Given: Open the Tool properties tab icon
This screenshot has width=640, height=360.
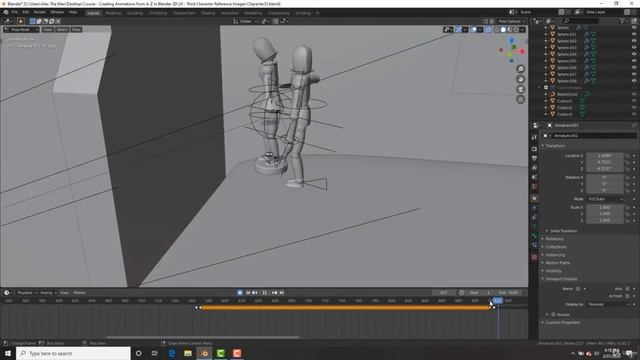Looking at the screenshot, I should (534, 138).
